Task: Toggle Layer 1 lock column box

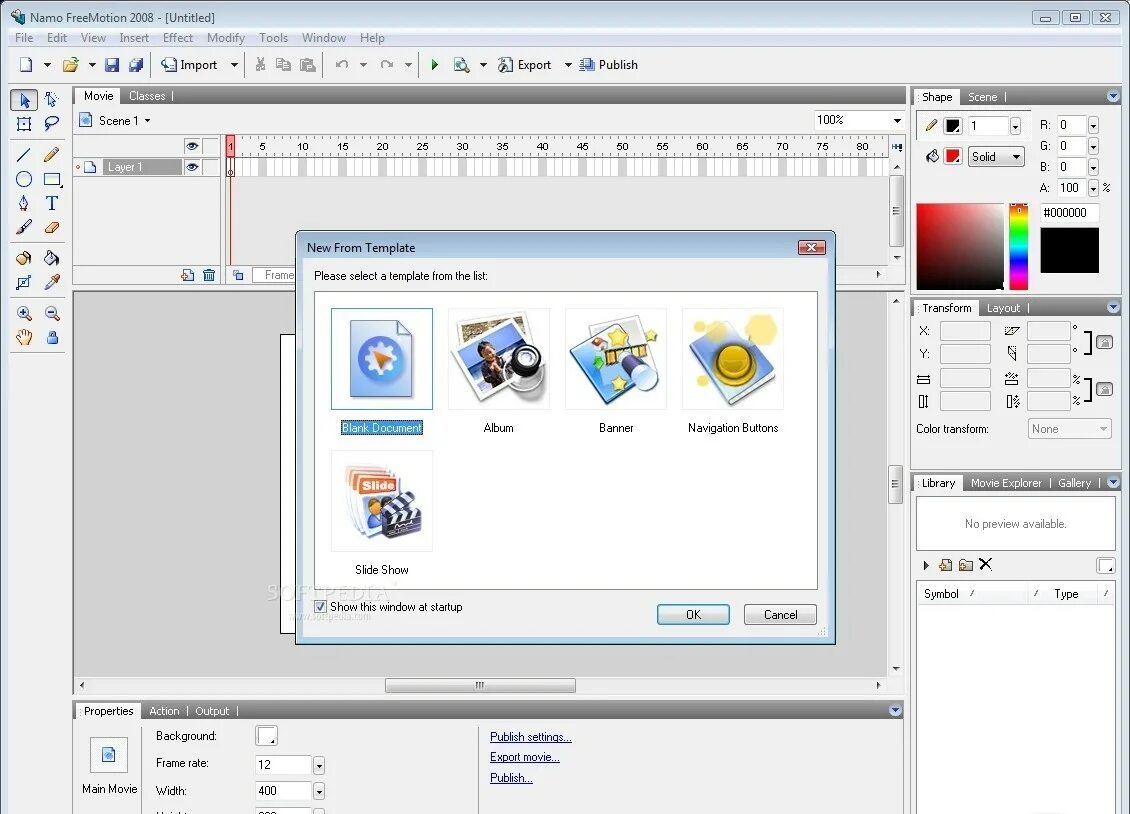Action: click(210, 167)
